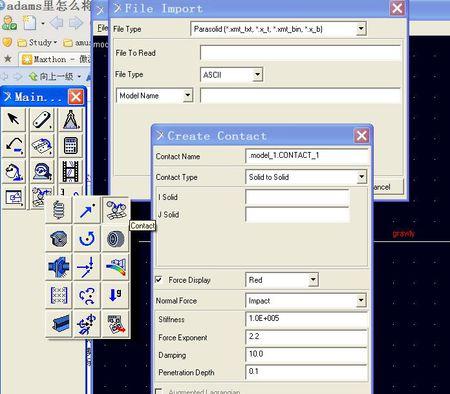This screenshot has width=450, height=394.
Task: Expand the Study bookmarks folder
Action: click(x=37, y=43)
